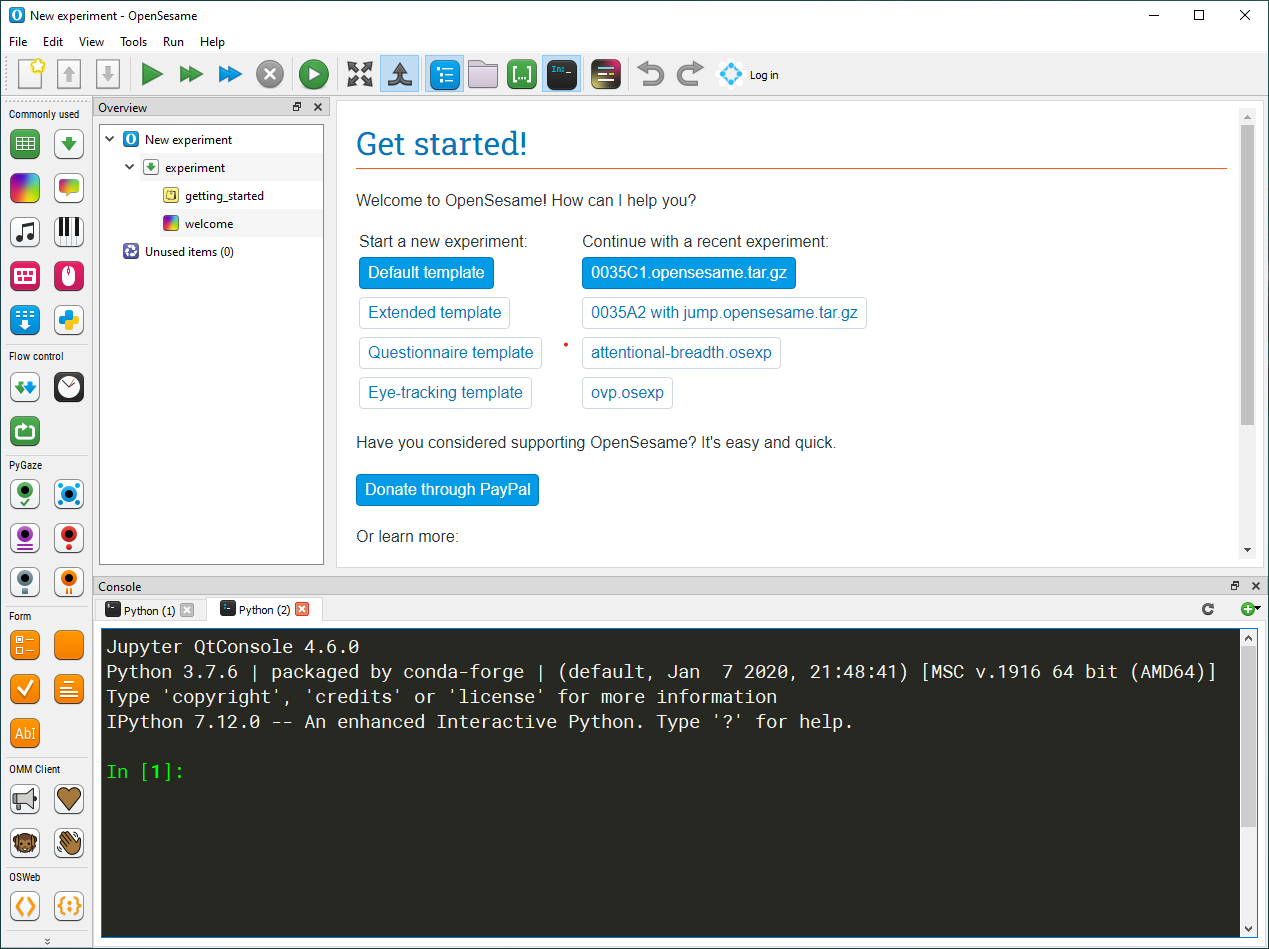Open the Tools menu
Screen dimensions: 1269x949
click(x=133, y=42)
